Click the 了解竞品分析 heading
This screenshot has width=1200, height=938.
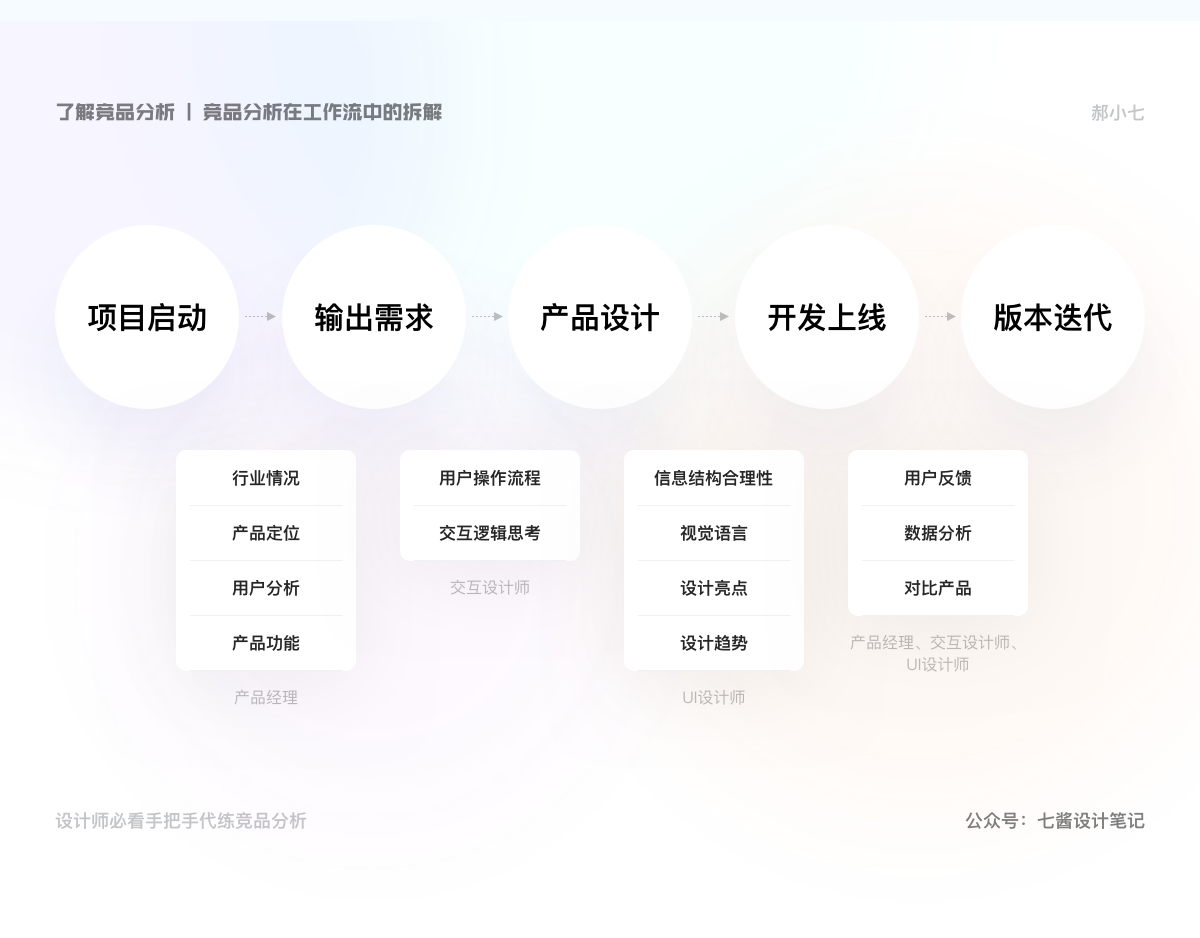(115, 112)
